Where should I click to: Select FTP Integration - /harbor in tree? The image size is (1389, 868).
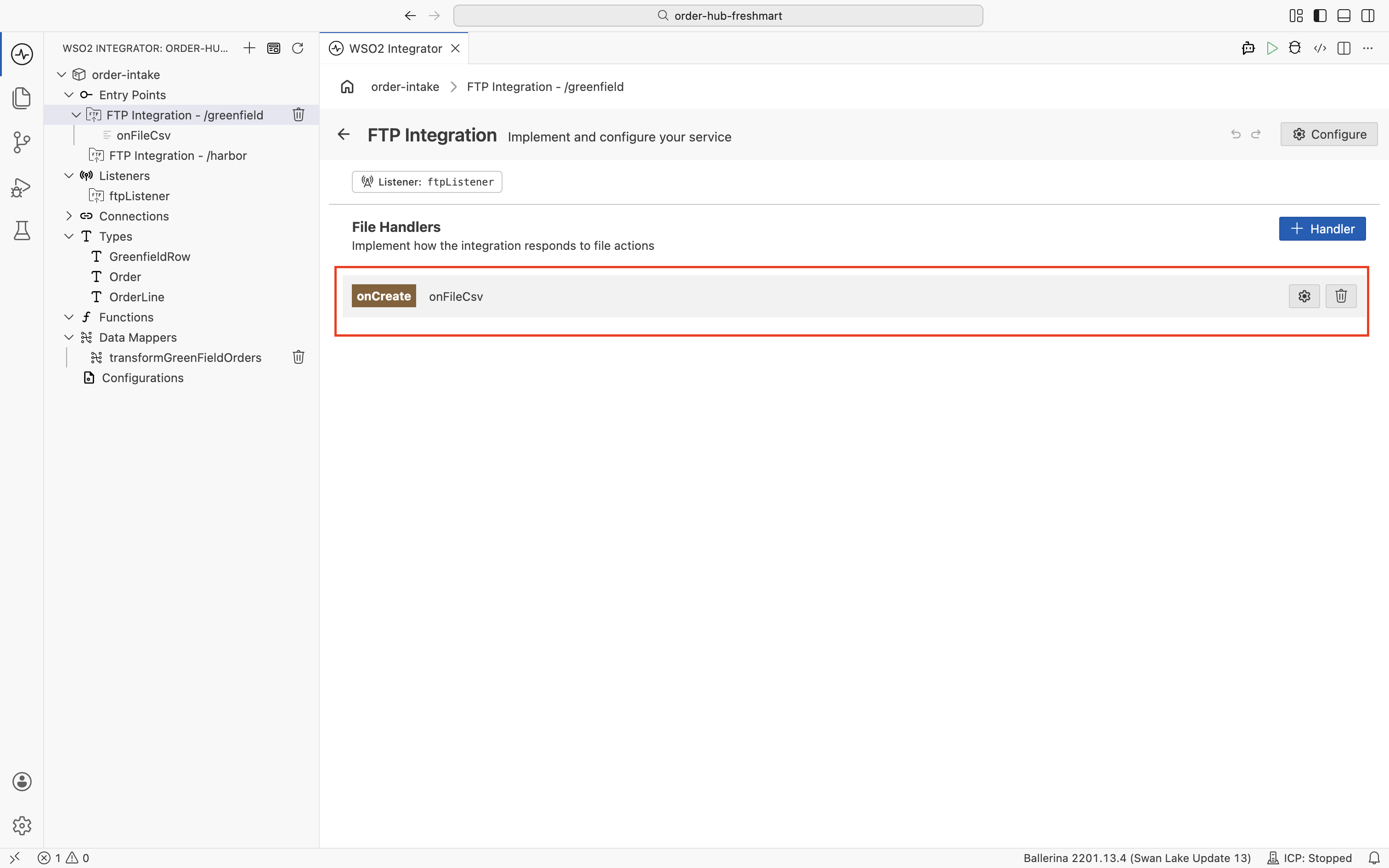coord(178,156)
